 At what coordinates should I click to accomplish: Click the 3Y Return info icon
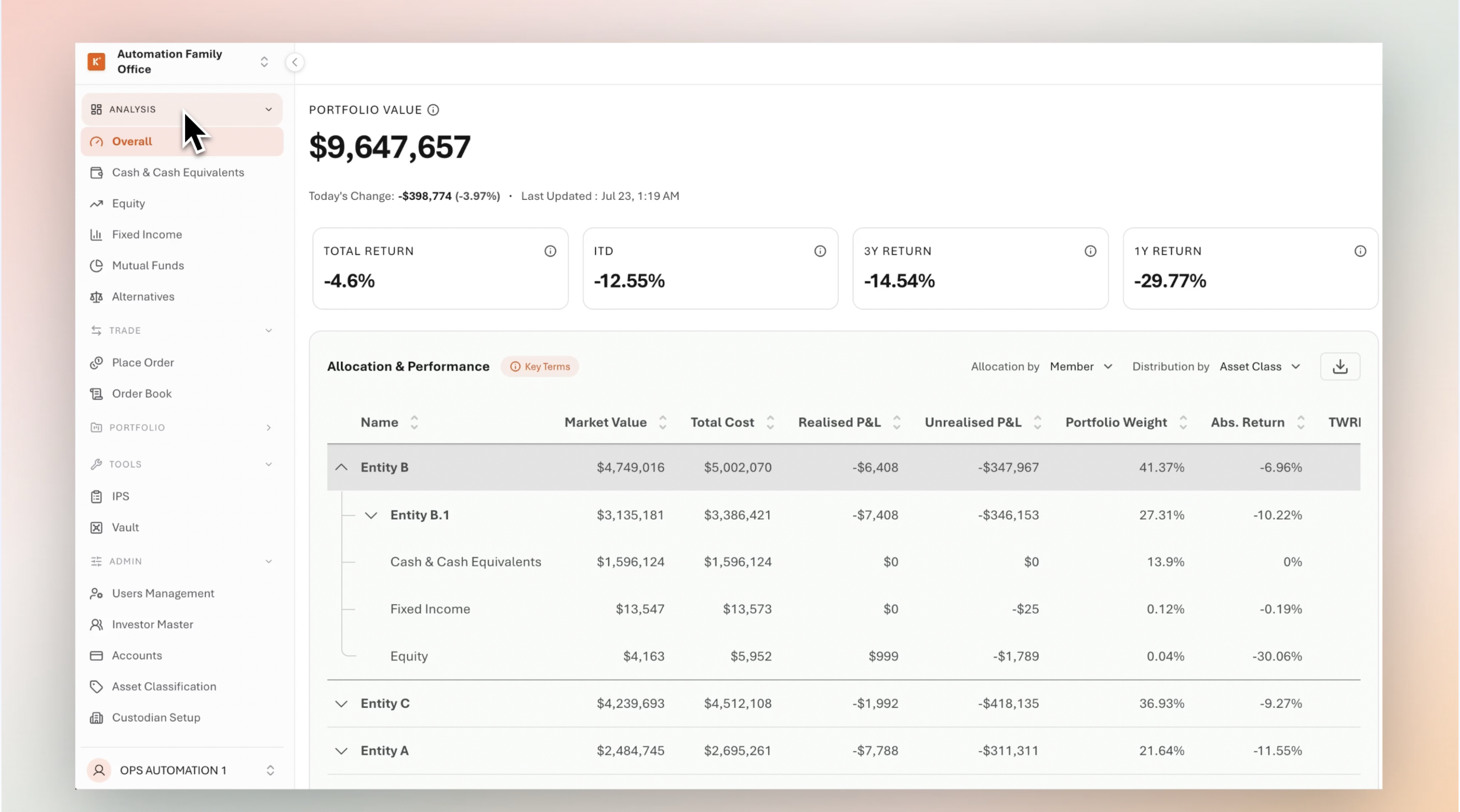pyautogui.click(x=1091, y=251)
